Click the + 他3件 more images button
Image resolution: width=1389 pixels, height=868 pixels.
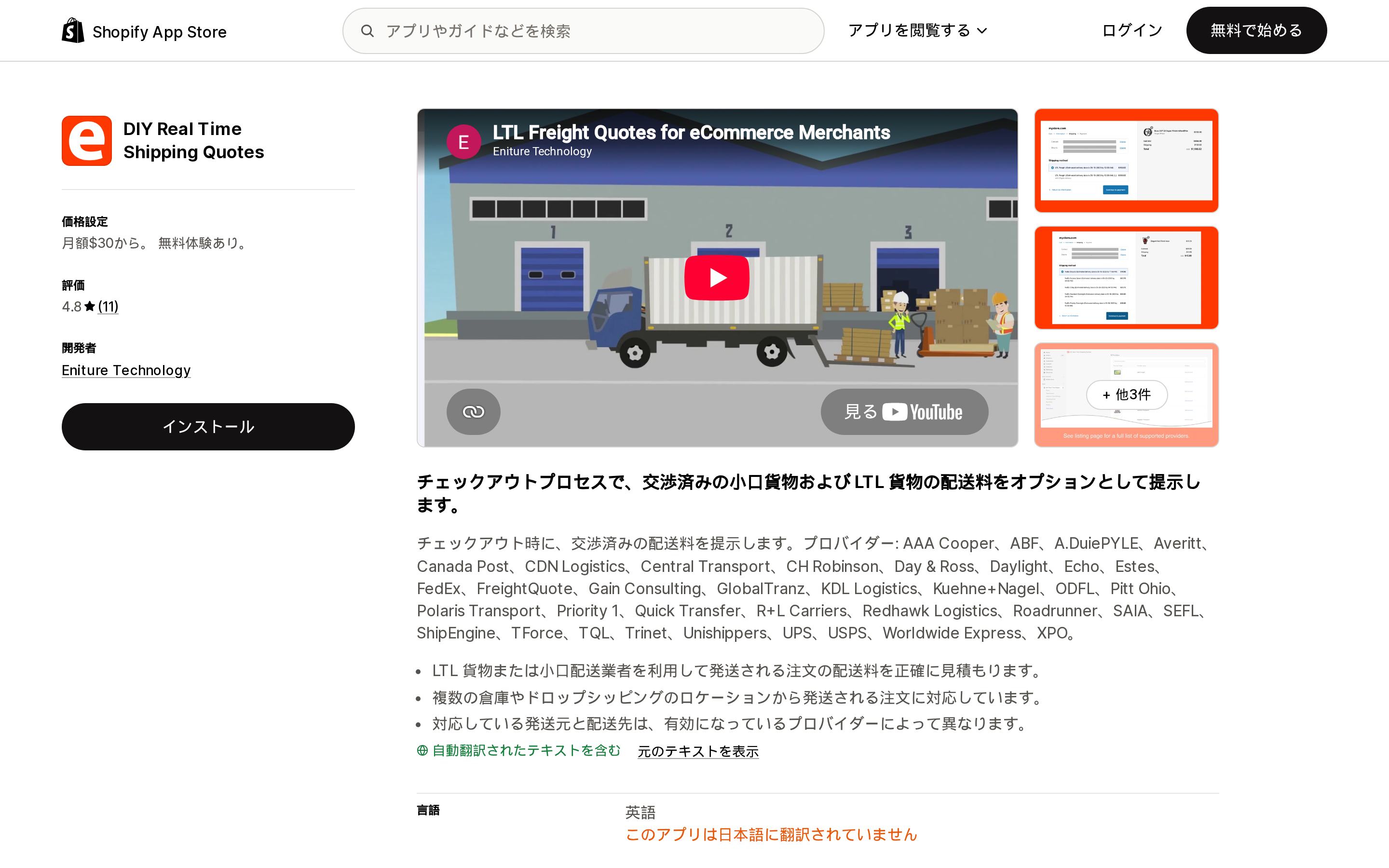pyautogui.click(x=1126, y=394)
